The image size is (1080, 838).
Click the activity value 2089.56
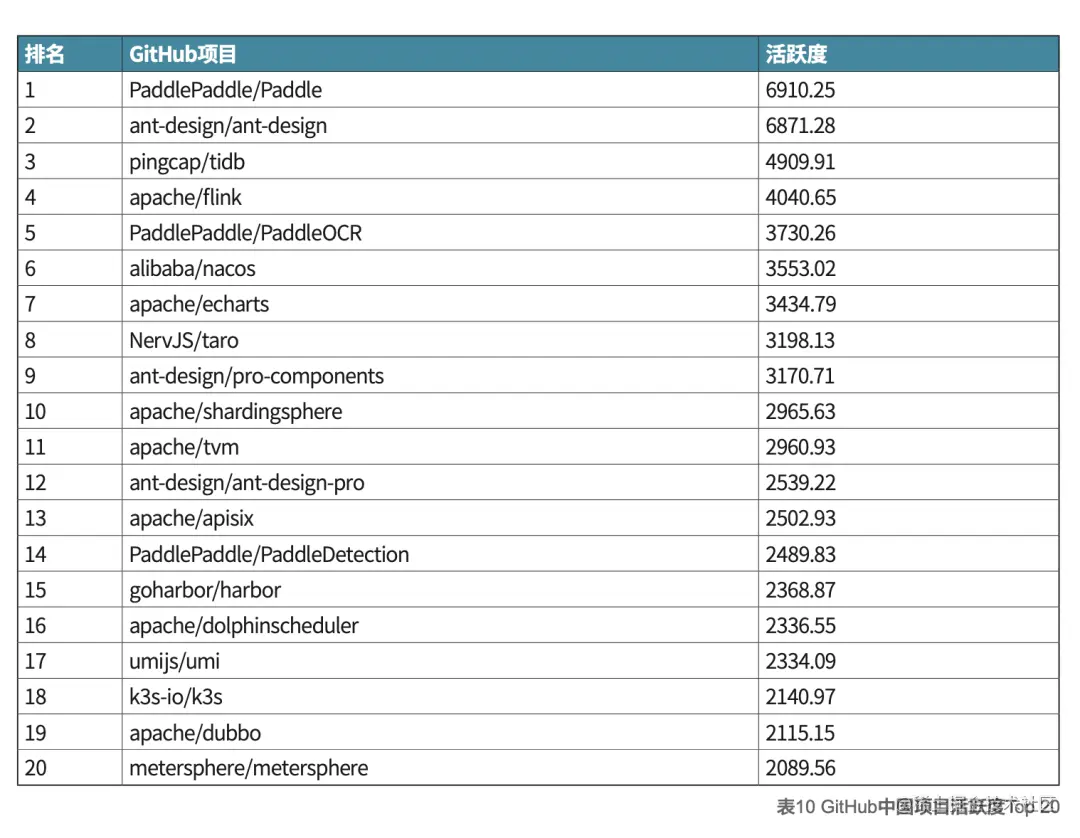click(x=800, y=768)
